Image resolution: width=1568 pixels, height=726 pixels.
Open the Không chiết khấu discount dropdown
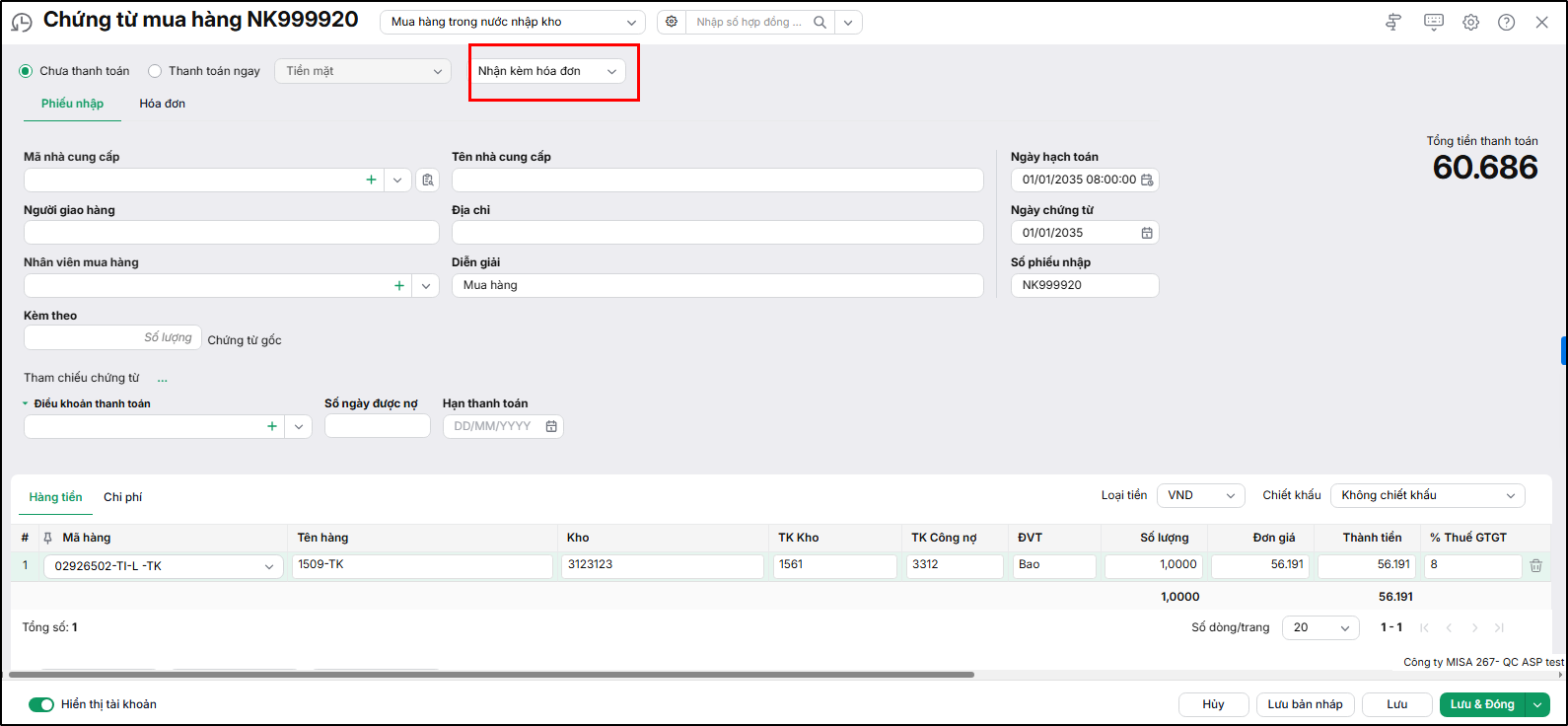coord(1428,495)
